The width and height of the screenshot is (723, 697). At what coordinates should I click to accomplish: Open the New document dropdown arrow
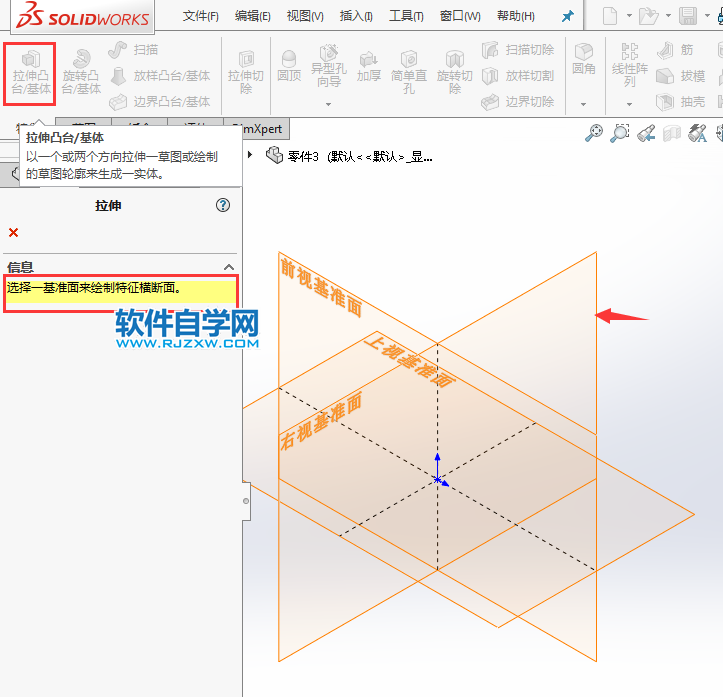click(x=629, y=16)
